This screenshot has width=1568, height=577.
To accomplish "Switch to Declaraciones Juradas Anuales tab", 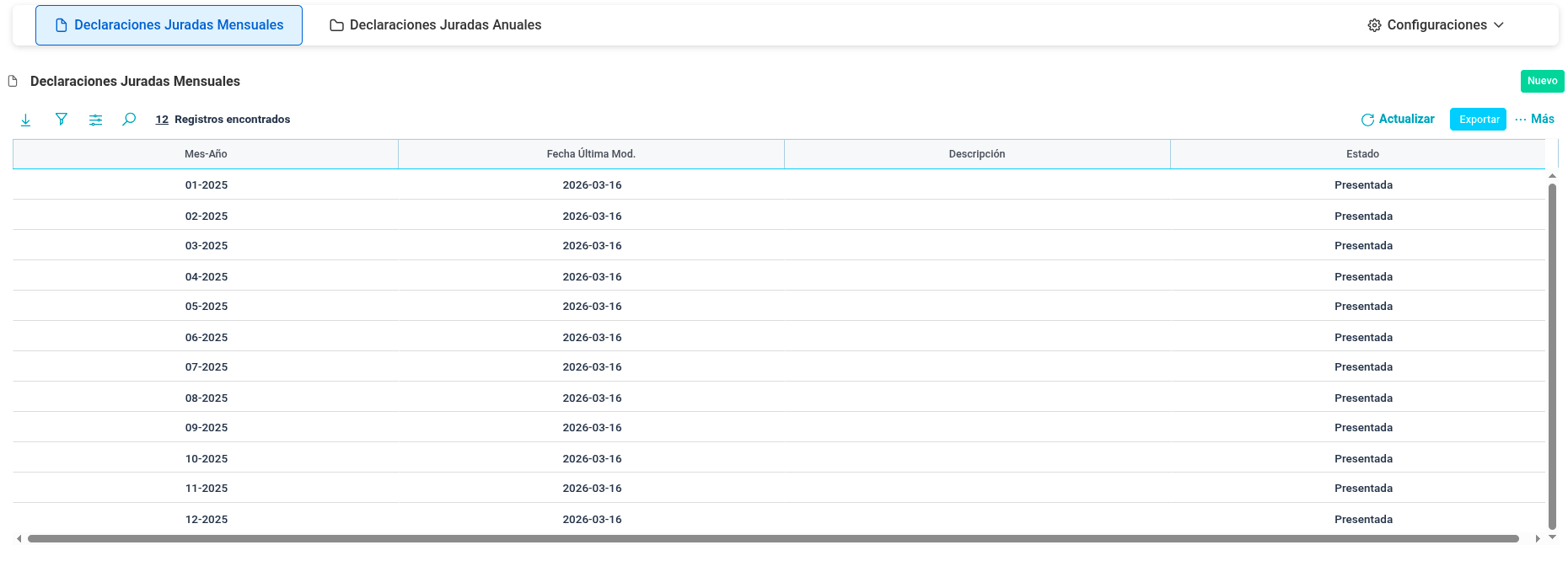I will tap(436, 25).
